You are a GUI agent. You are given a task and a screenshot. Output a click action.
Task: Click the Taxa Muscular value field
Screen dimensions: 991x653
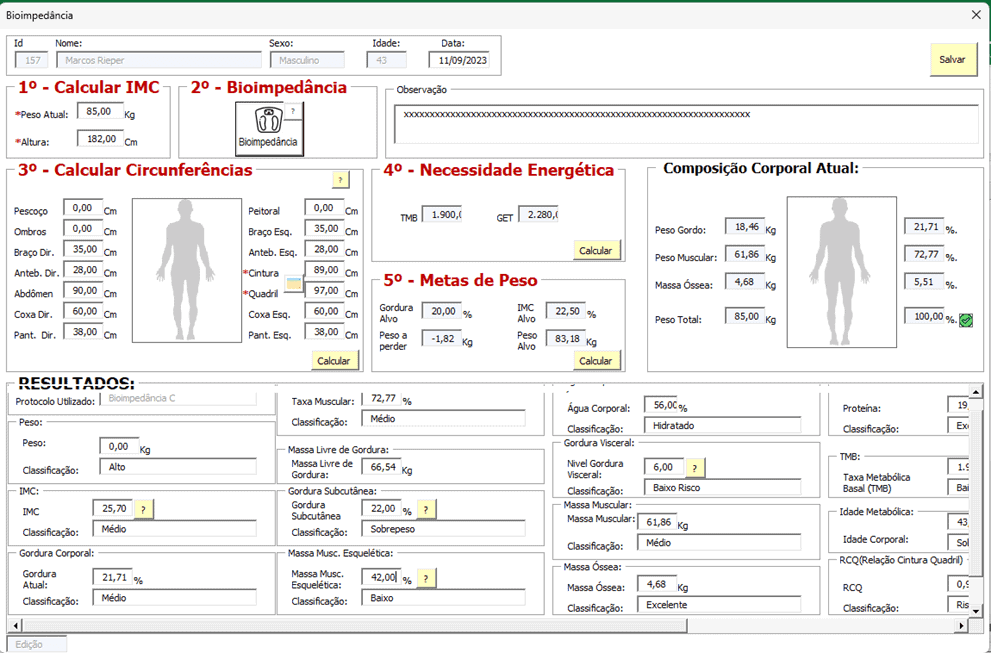[382, 399]
